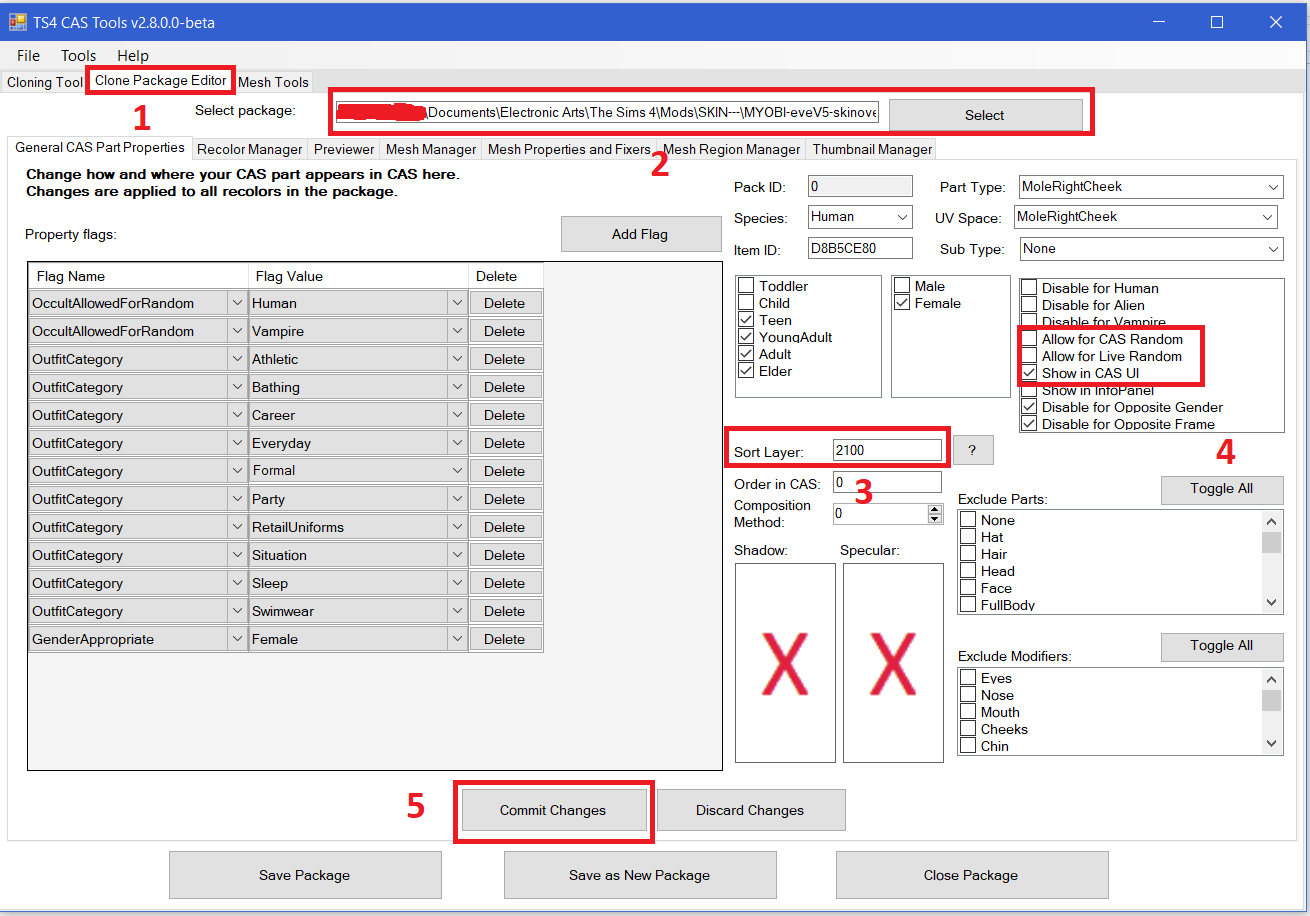Increase the Composition Method value

(x=935, y=509)
